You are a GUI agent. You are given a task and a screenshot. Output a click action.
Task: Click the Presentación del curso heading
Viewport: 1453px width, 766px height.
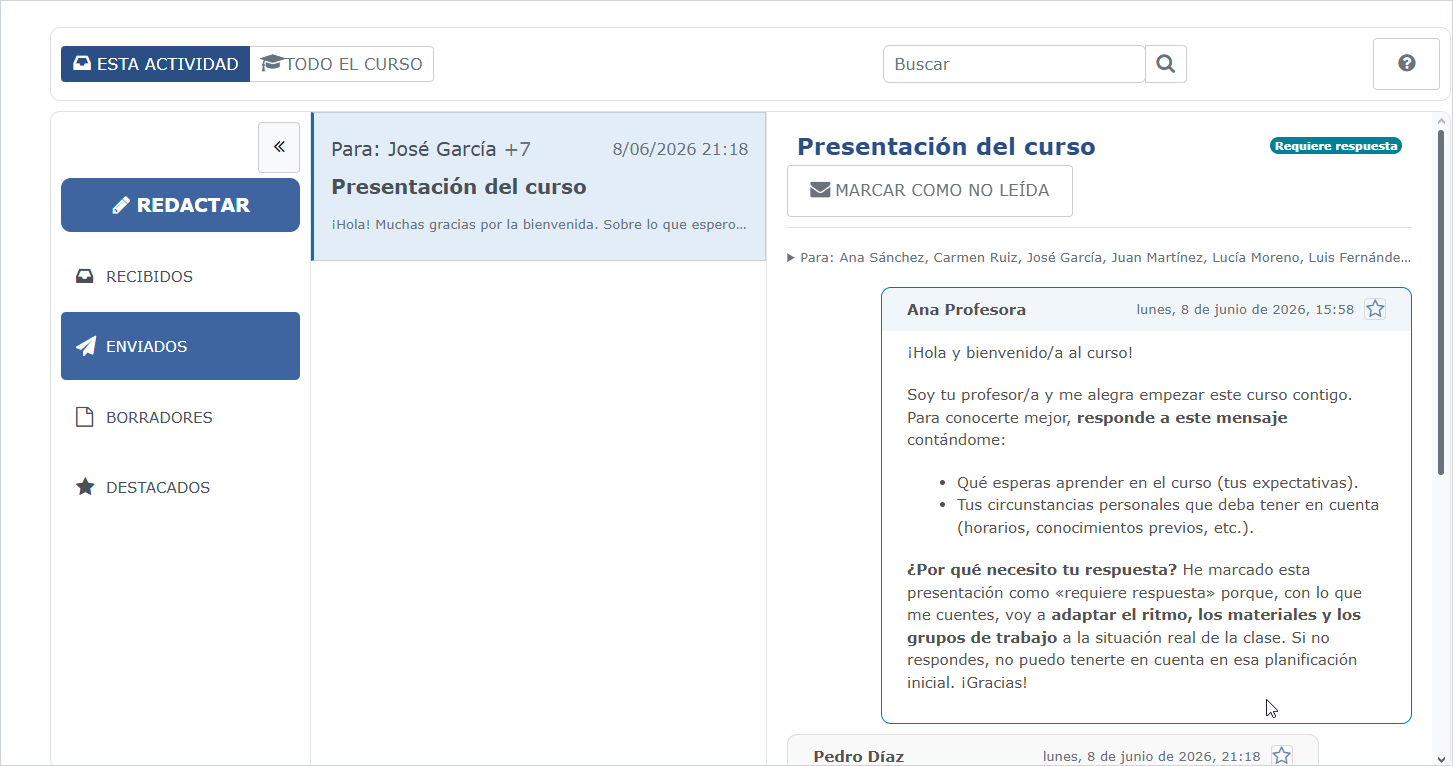coord(946,147)
